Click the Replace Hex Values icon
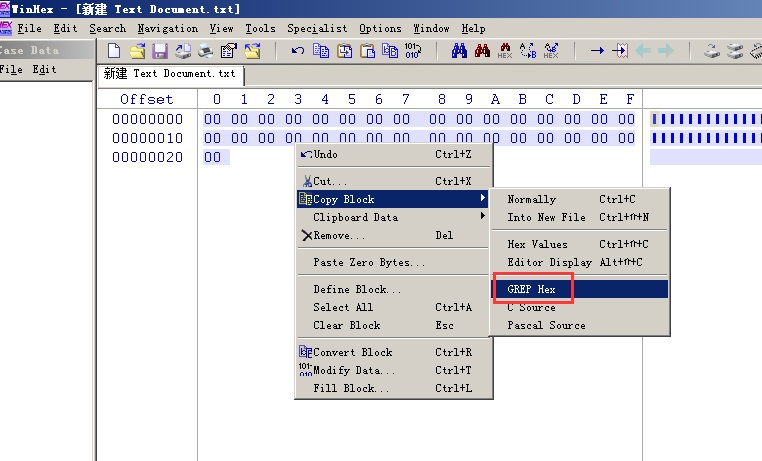 click(x=551, y=51)
